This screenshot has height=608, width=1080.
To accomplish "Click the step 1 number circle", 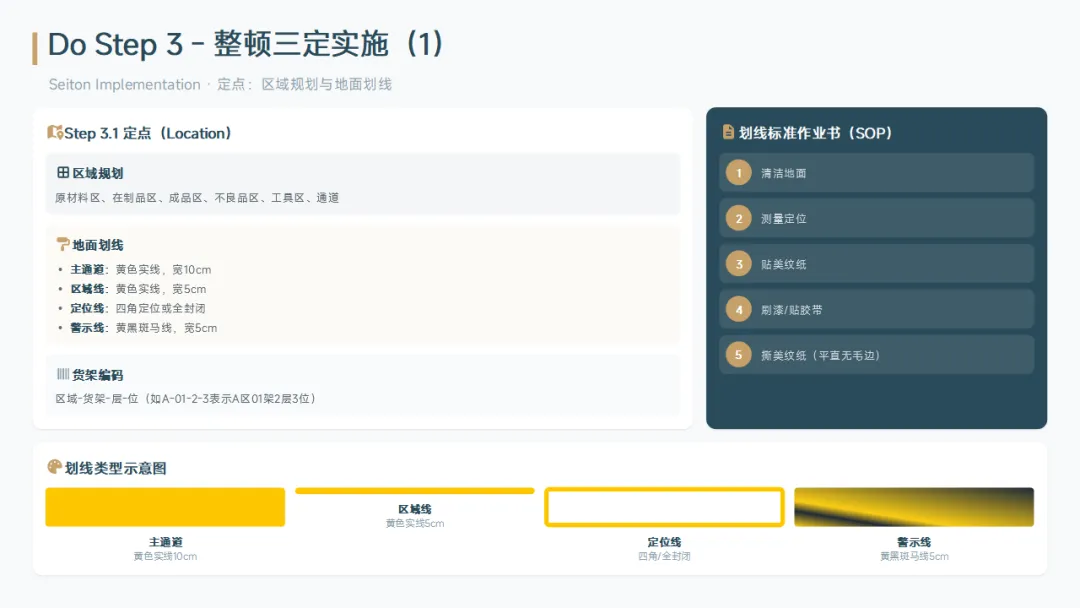I will tap(738, 173).
